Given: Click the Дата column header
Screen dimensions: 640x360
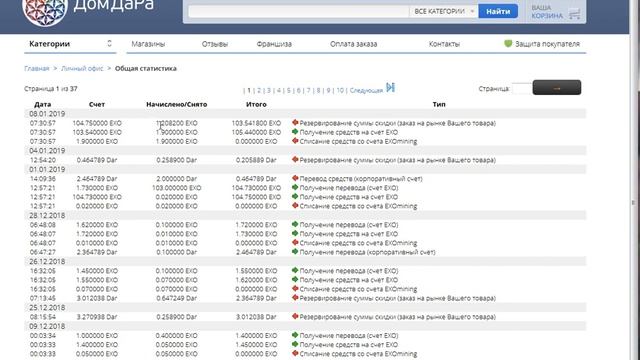Looking at the screenshot, I should tap(42, 104).
